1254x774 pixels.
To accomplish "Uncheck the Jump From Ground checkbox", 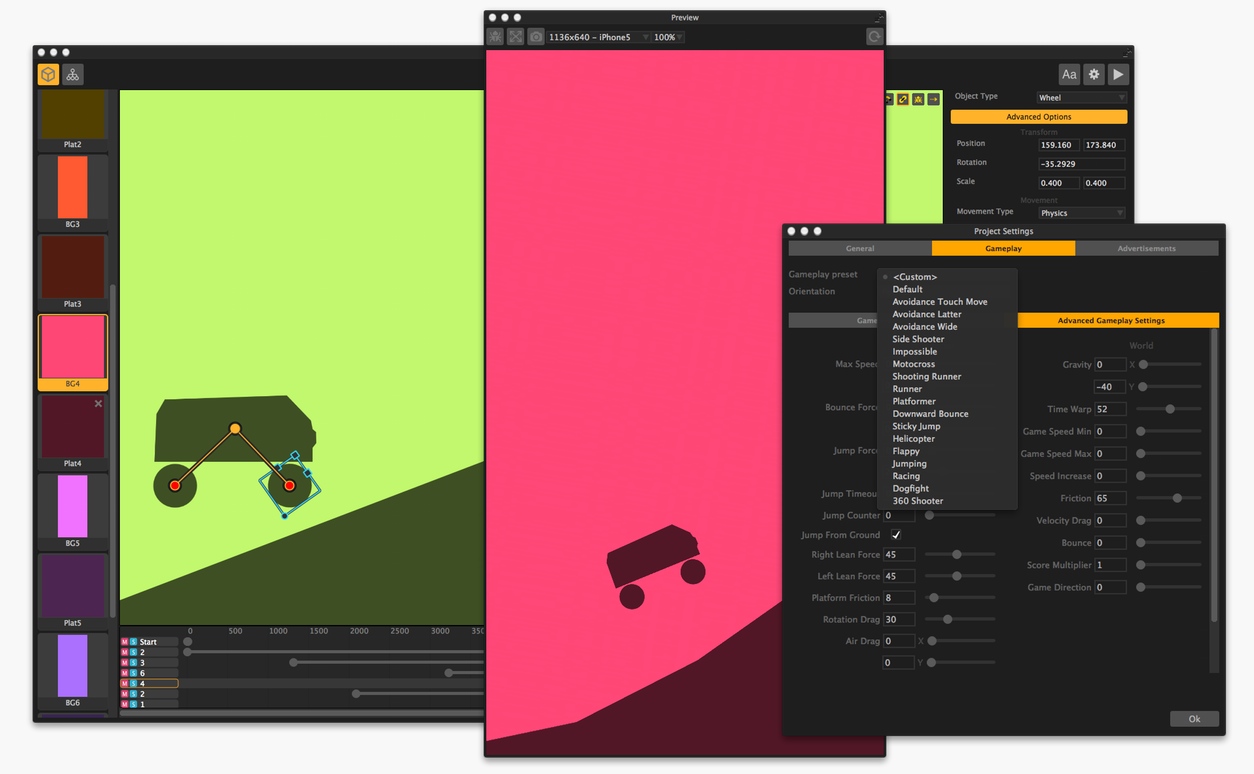I will coord(896,535).
